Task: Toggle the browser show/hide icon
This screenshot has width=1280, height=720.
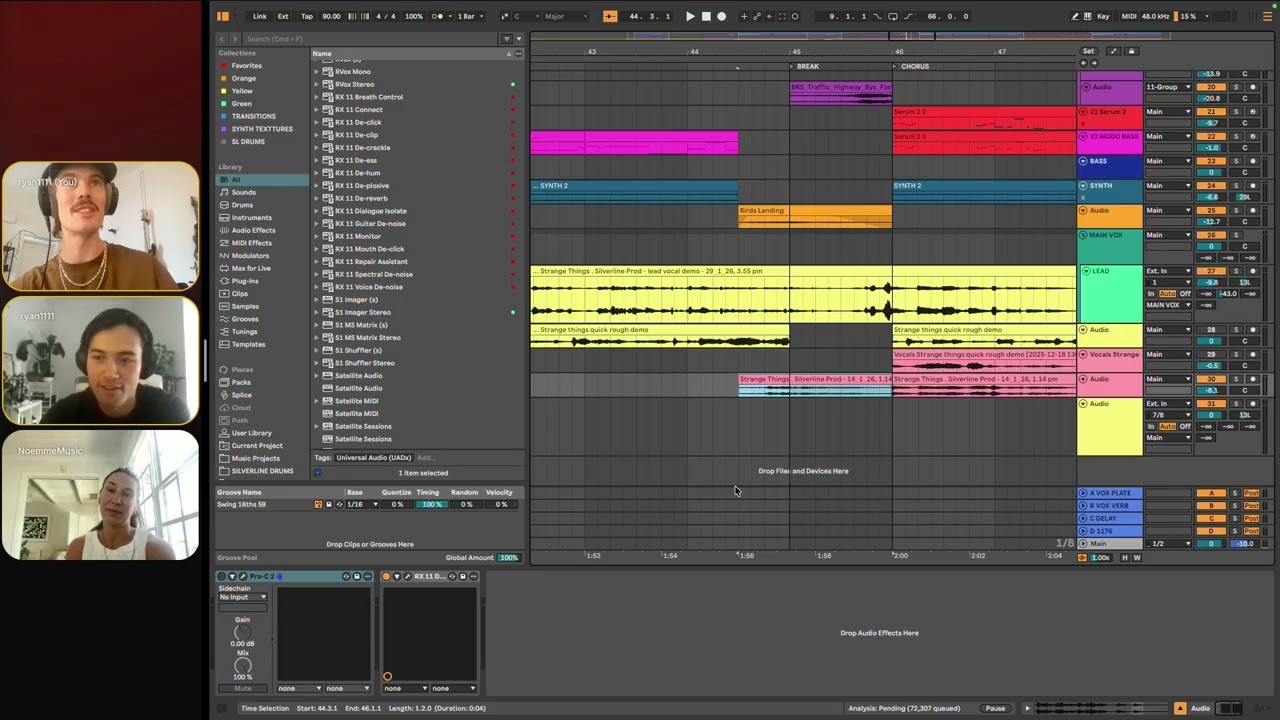Action: tap(223, 16)
